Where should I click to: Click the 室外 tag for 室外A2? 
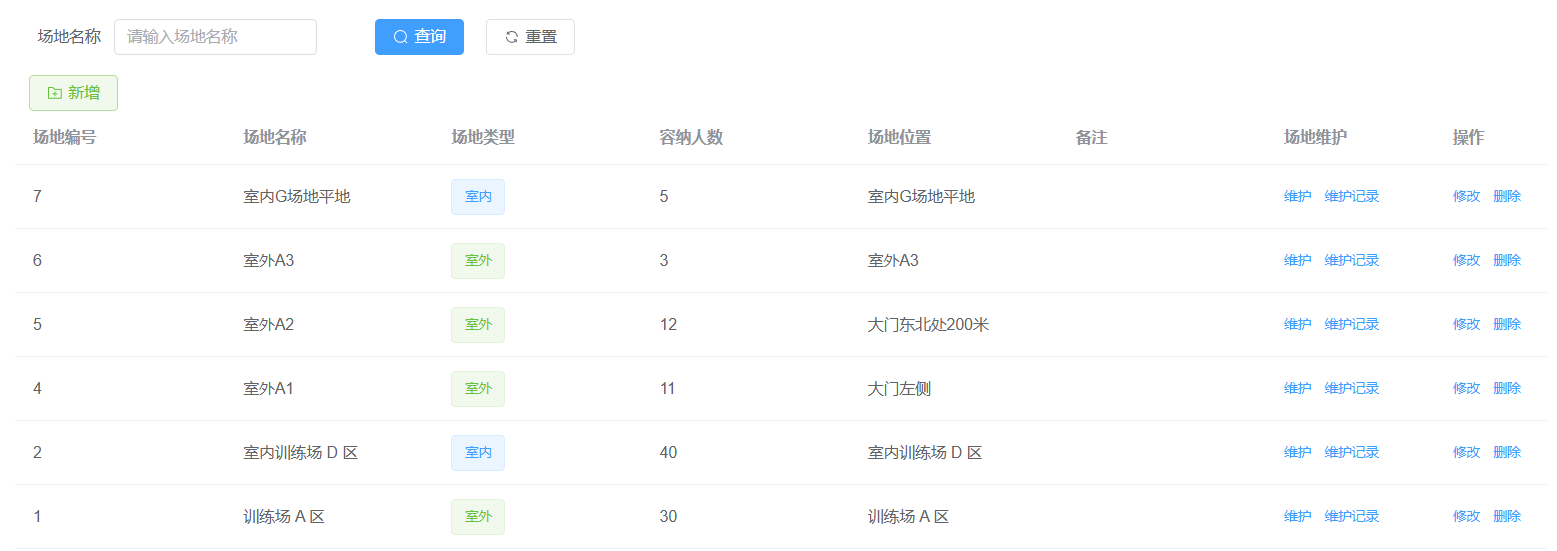(x=478, y=325)
